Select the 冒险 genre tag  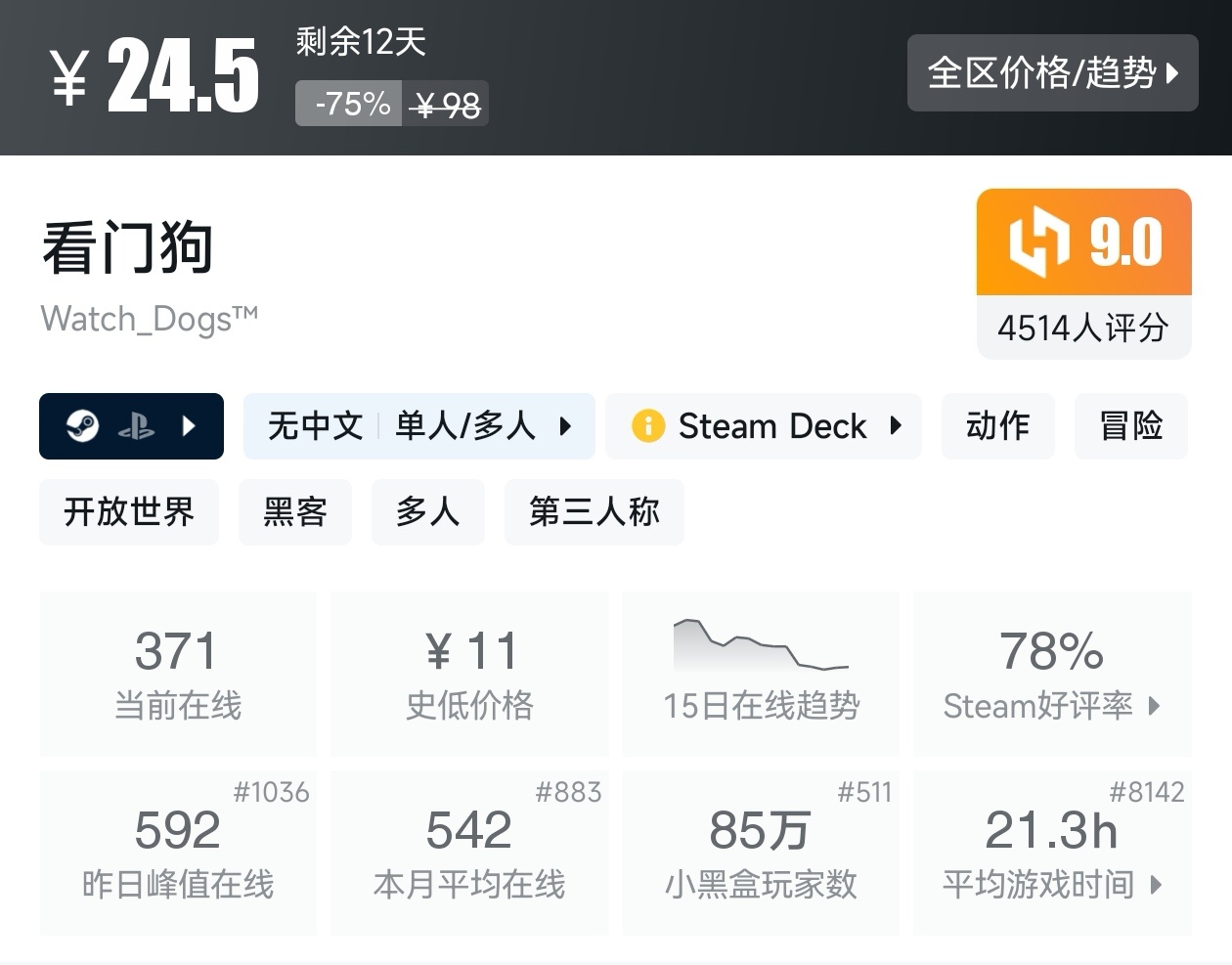1130,426
